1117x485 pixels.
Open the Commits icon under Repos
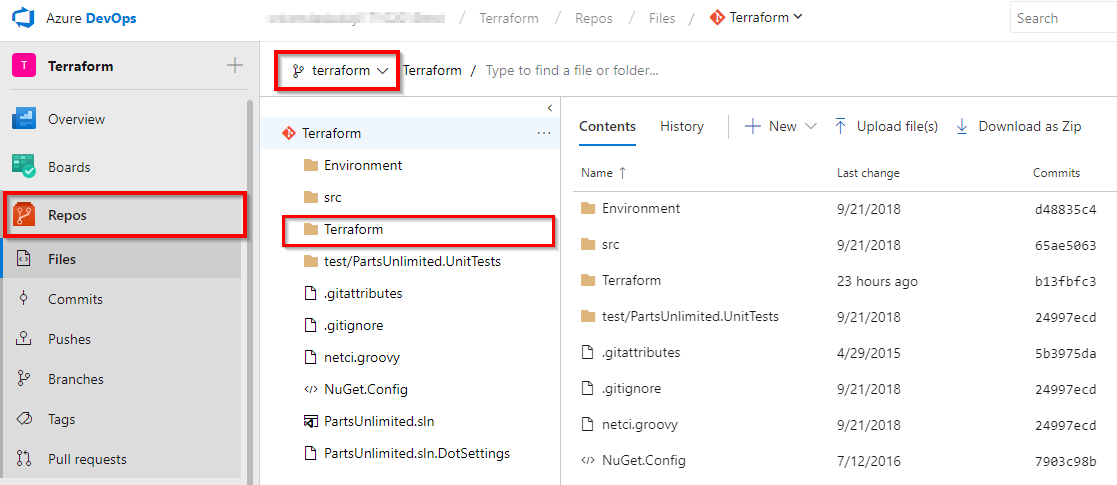click(x=24, y=299)
